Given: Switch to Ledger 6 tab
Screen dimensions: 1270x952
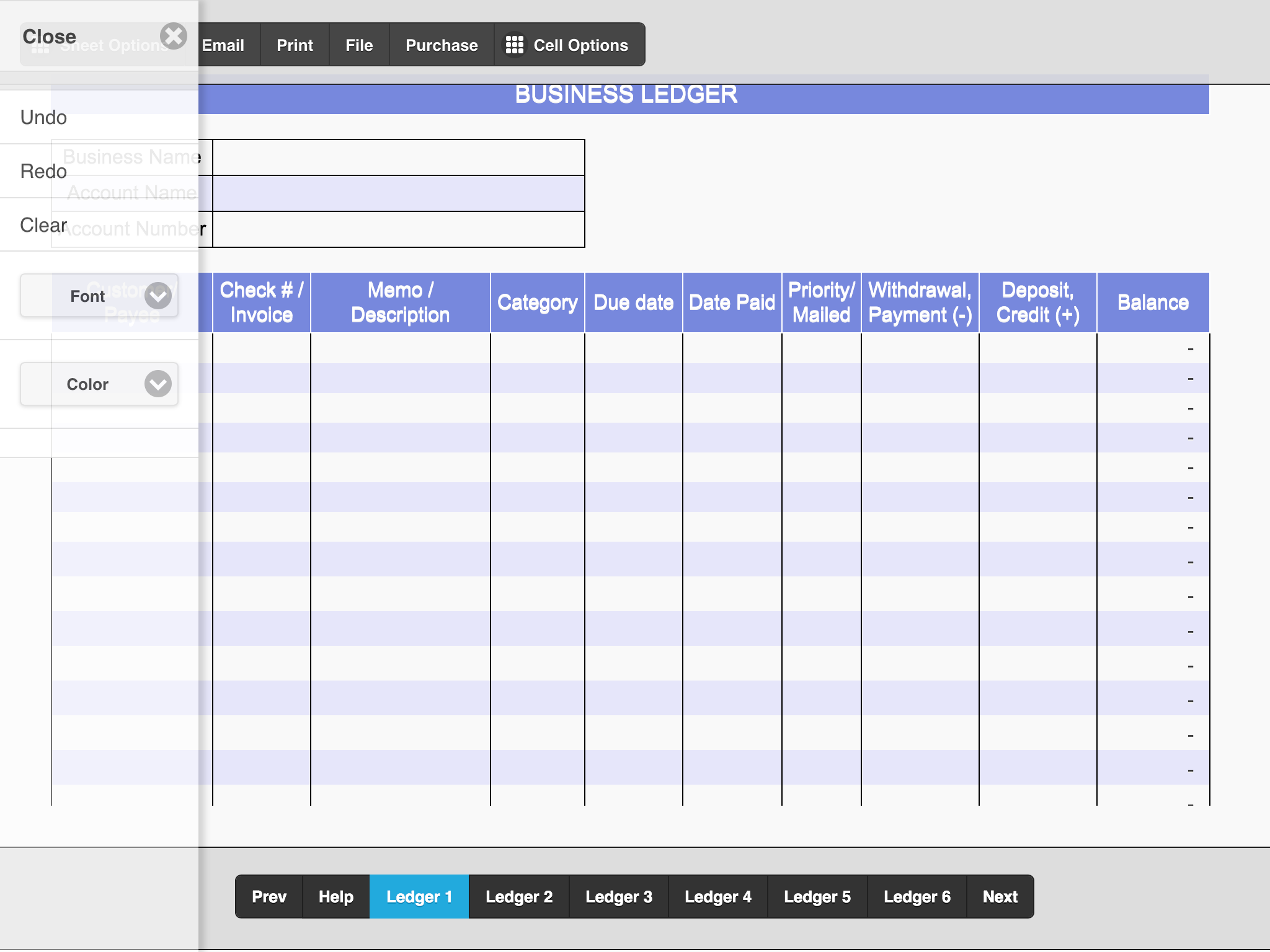Looking at the screenshot, I should coord(917,896).
